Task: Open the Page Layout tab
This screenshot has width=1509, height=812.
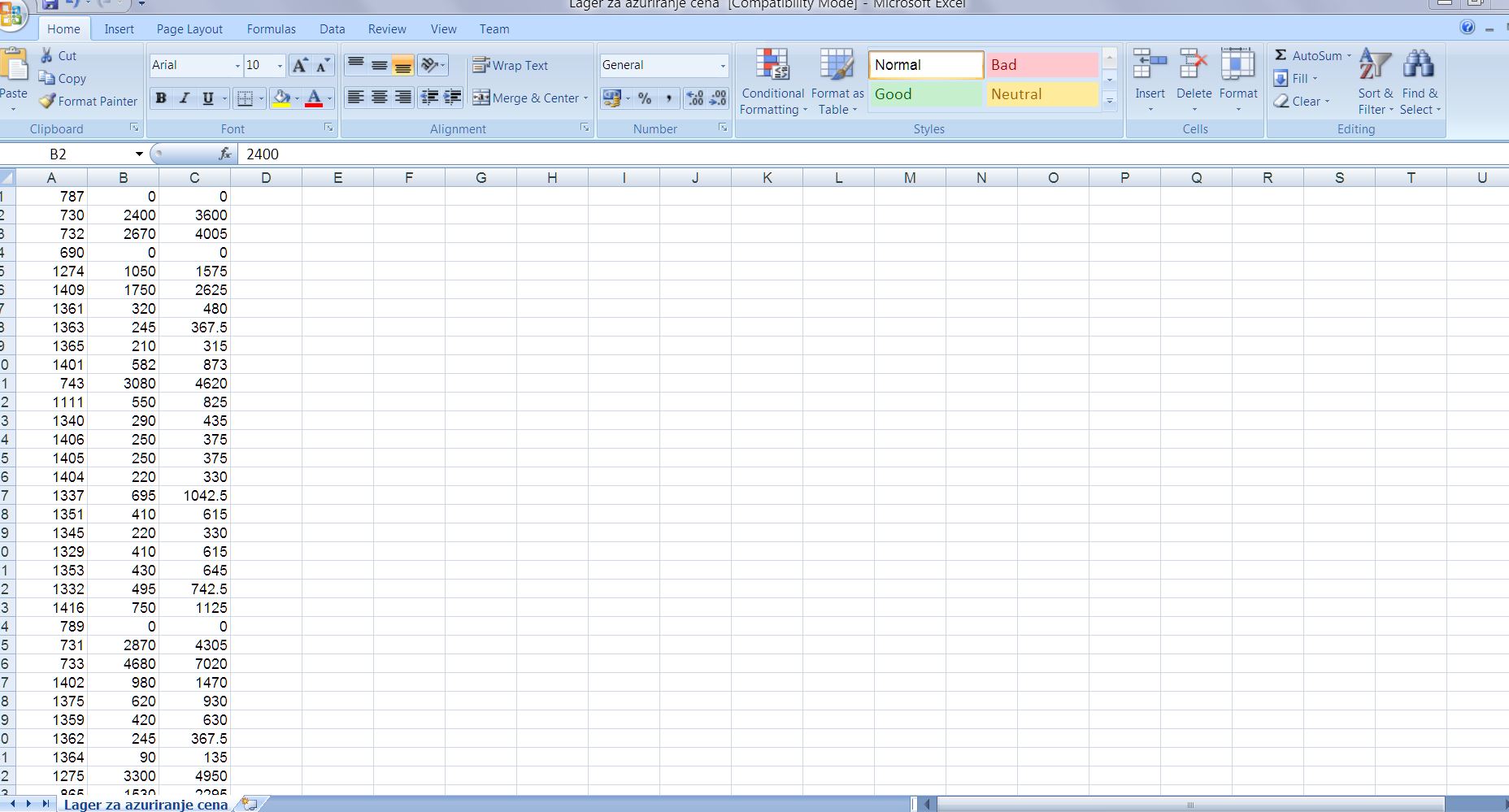Action: pyautogui.click(x=189, y=29)
